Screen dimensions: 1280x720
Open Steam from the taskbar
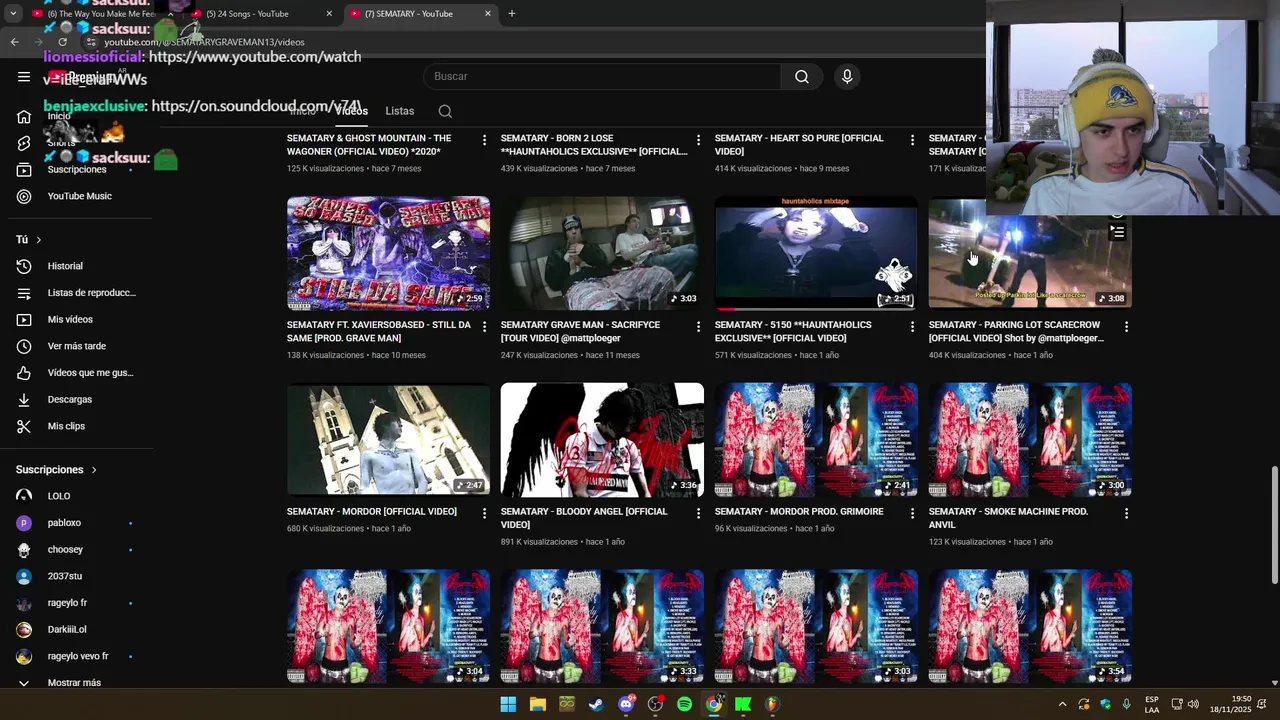[596, 704]
